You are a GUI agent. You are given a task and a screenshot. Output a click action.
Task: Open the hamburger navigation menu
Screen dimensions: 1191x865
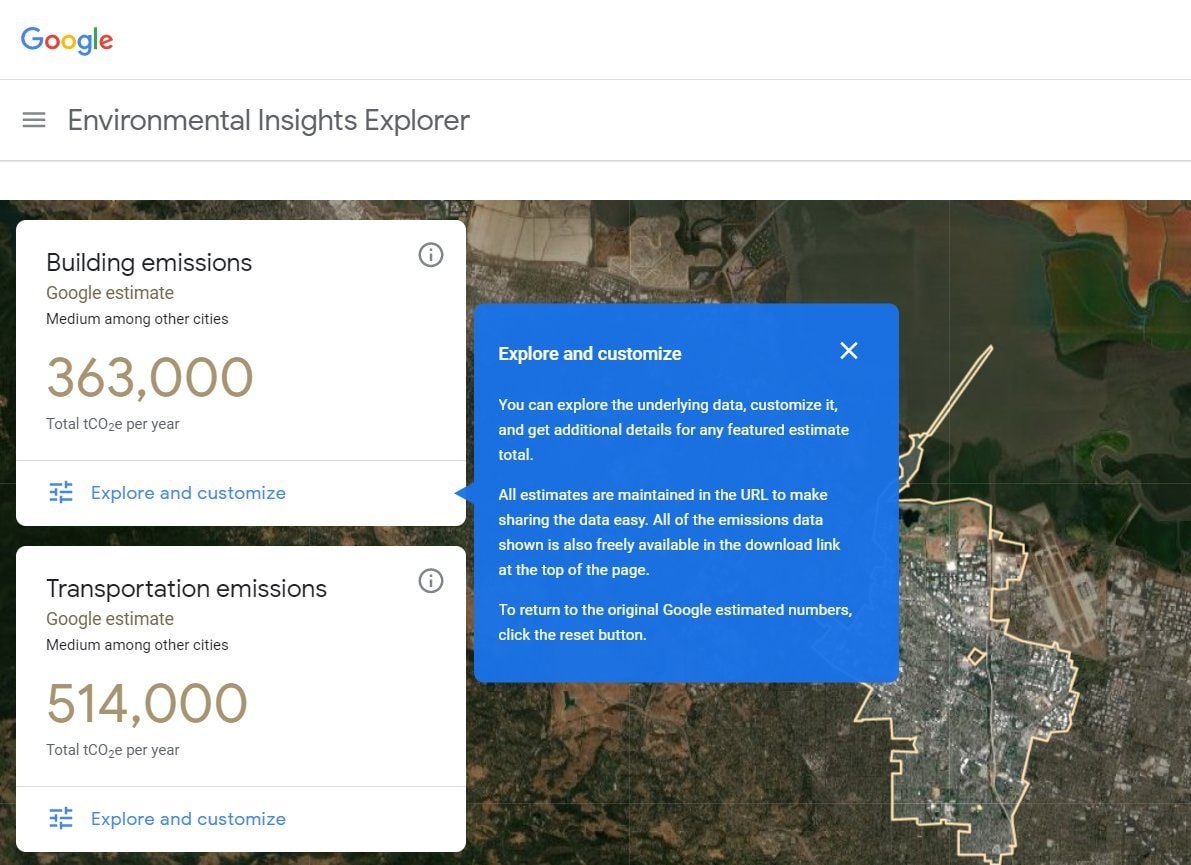click(34, 120)
